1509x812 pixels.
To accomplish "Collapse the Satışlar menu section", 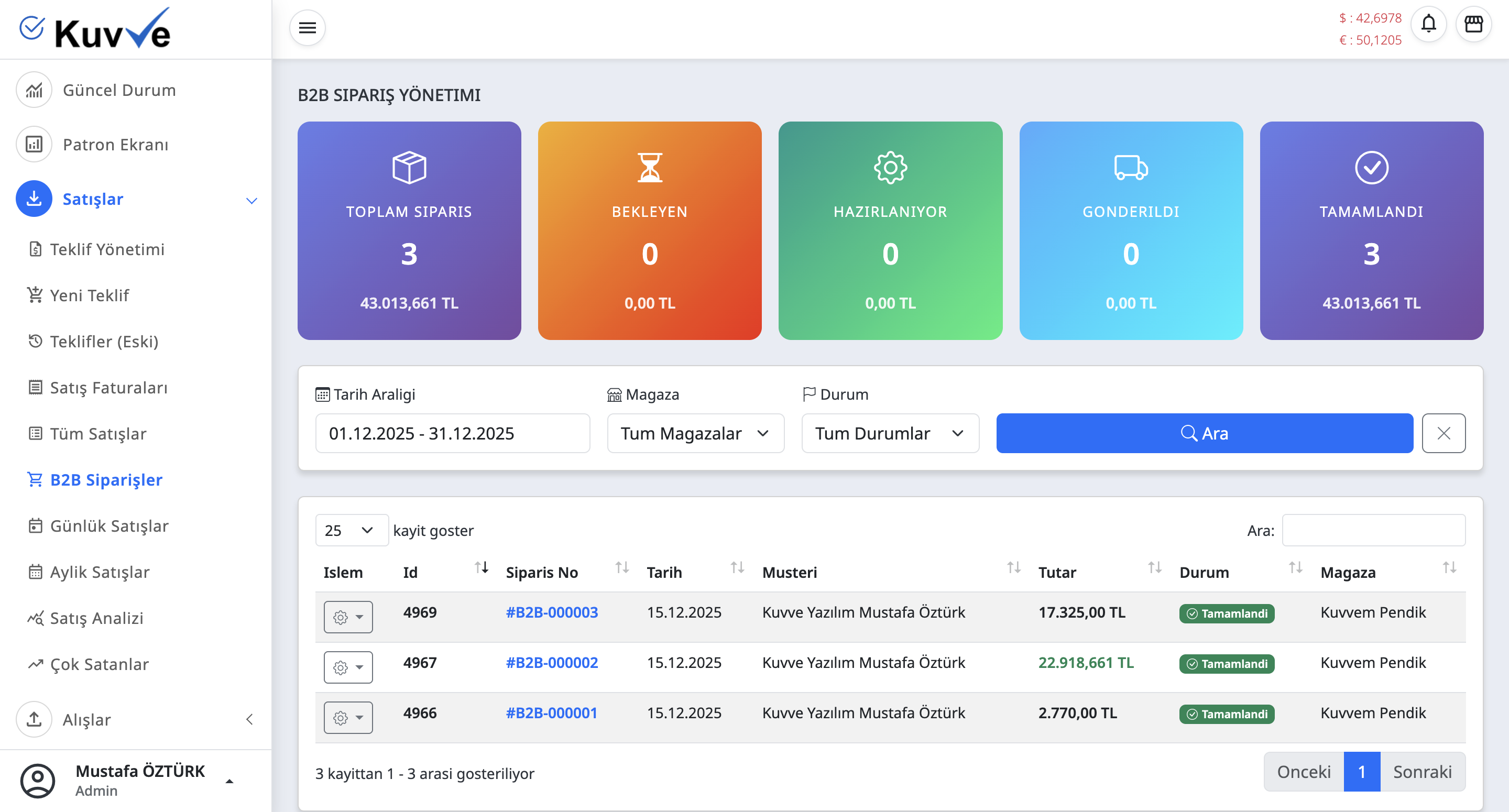I will [x=252, y=200].
